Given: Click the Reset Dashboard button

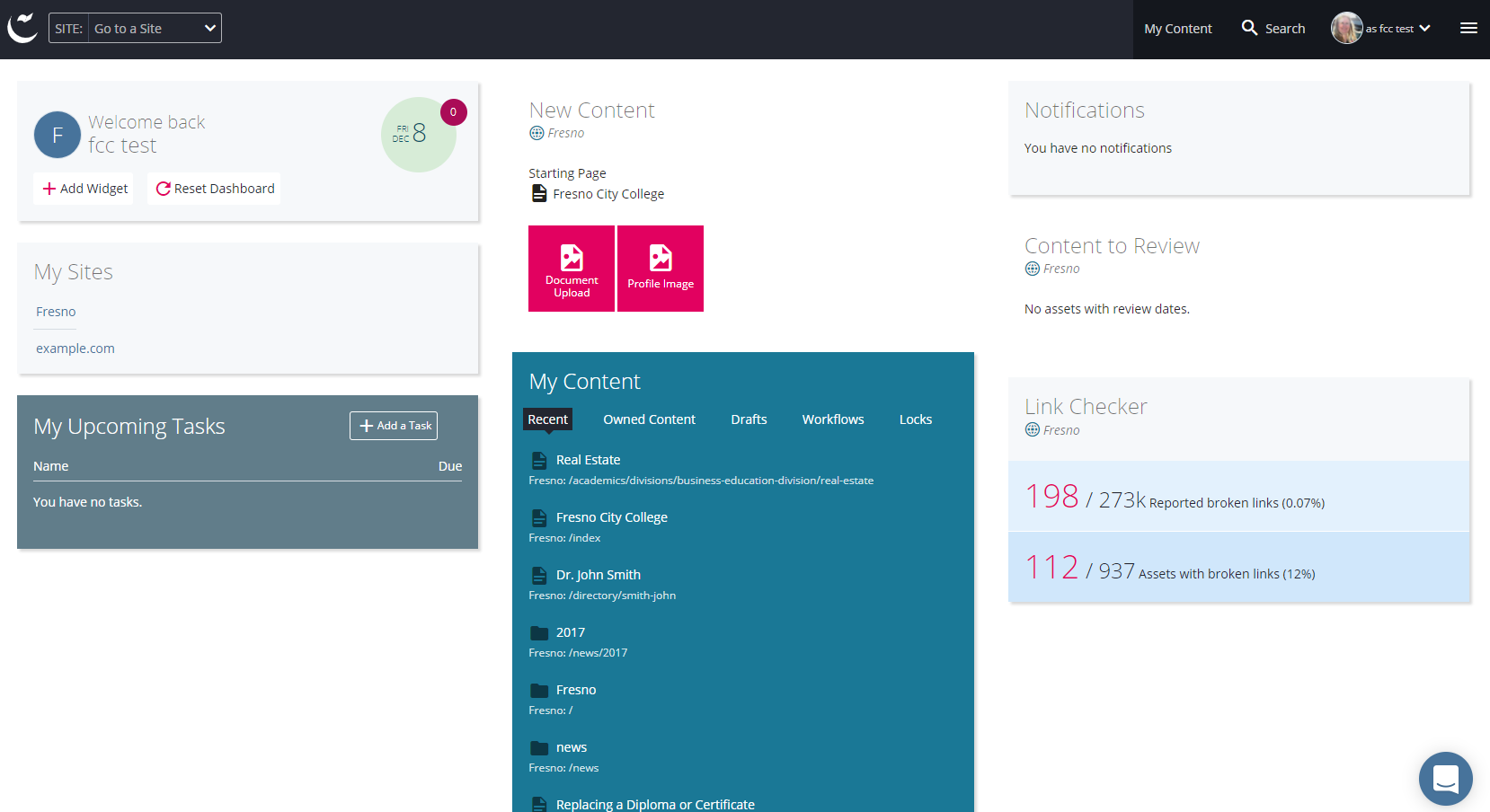Looking at the screenshot, I should click(215, 189).
